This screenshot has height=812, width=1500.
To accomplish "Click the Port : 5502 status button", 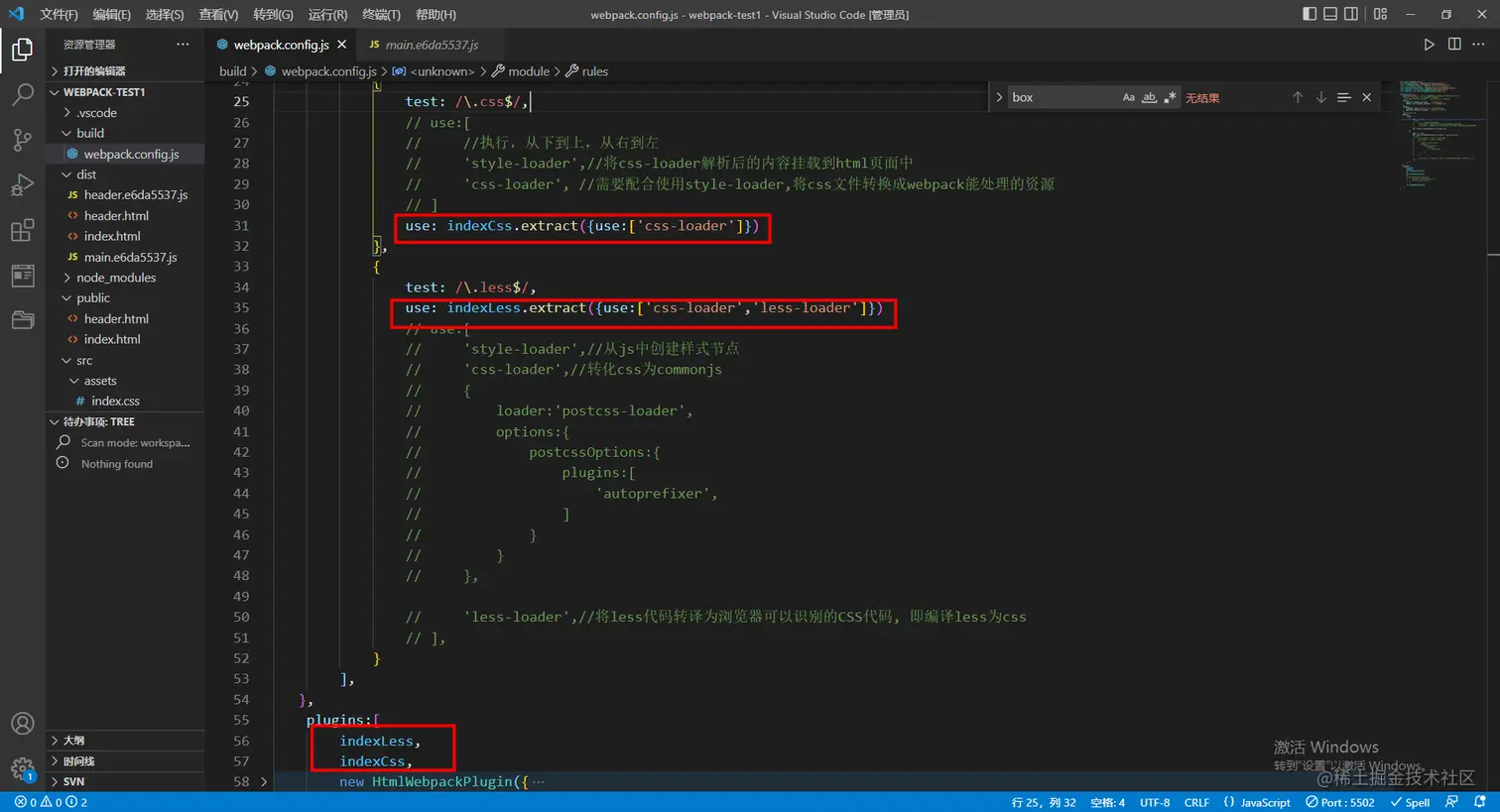I will 1339,802.
